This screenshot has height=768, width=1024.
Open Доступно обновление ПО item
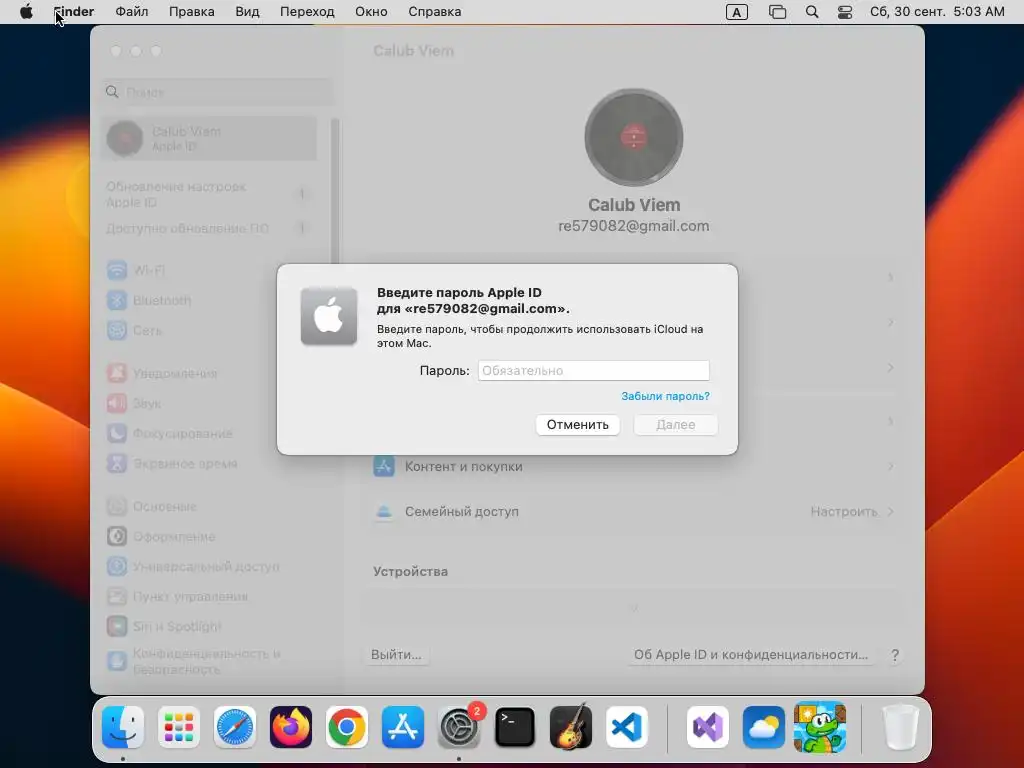[210, 229]
